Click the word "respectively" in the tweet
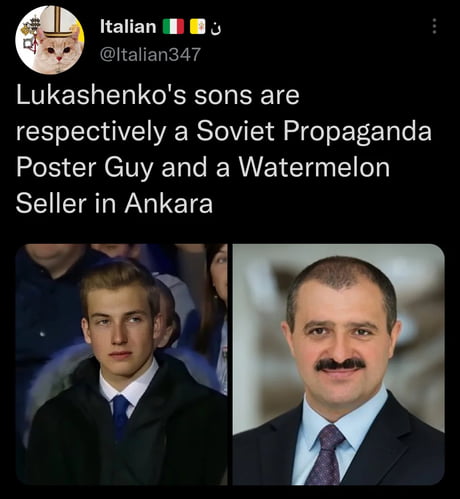 tap(91, 132)
